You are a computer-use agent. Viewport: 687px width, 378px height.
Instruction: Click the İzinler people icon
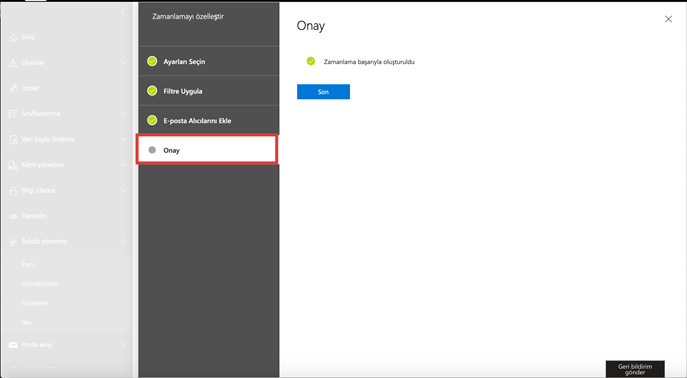(13, 88)
